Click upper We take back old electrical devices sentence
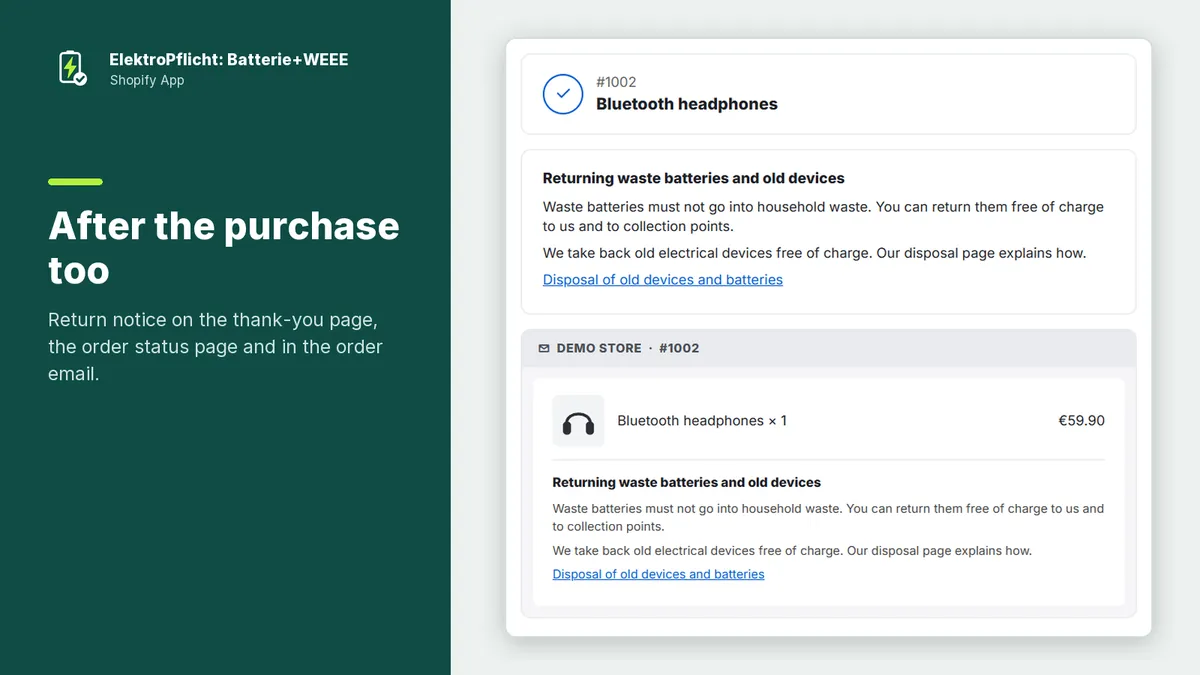 (814, 253)
